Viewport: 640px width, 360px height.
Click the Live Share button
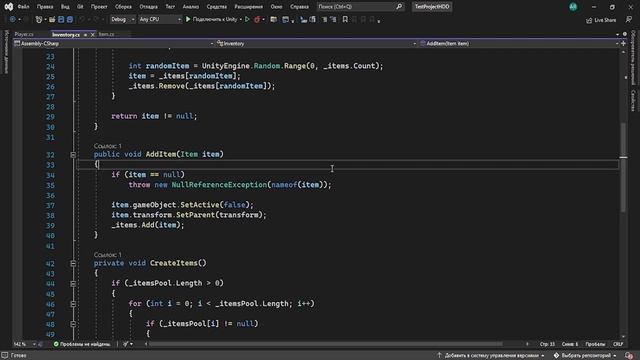coord(601,20)
